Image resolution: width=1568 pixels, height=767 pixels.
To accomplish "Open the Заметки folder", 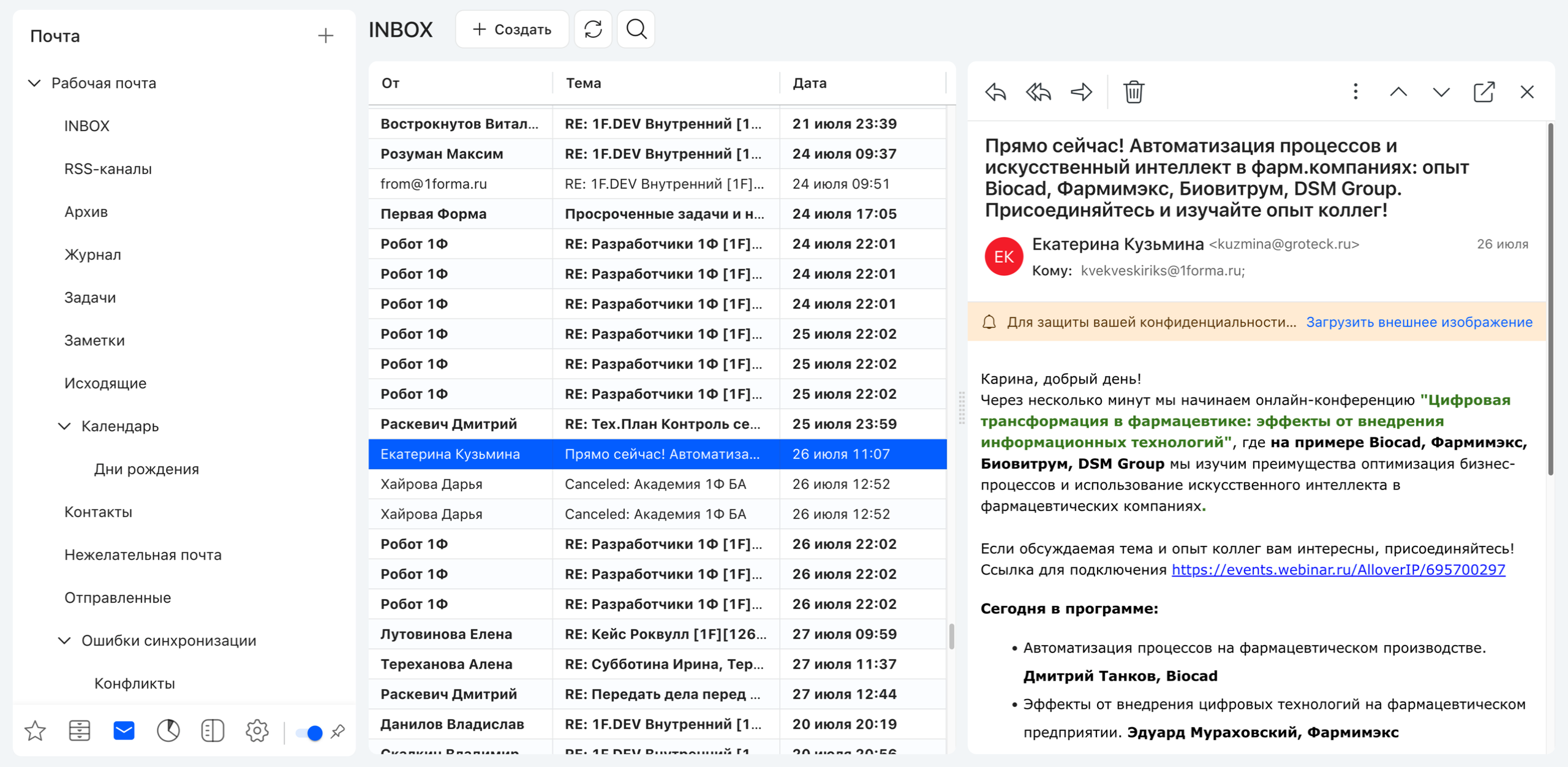I will pos(94,340).
